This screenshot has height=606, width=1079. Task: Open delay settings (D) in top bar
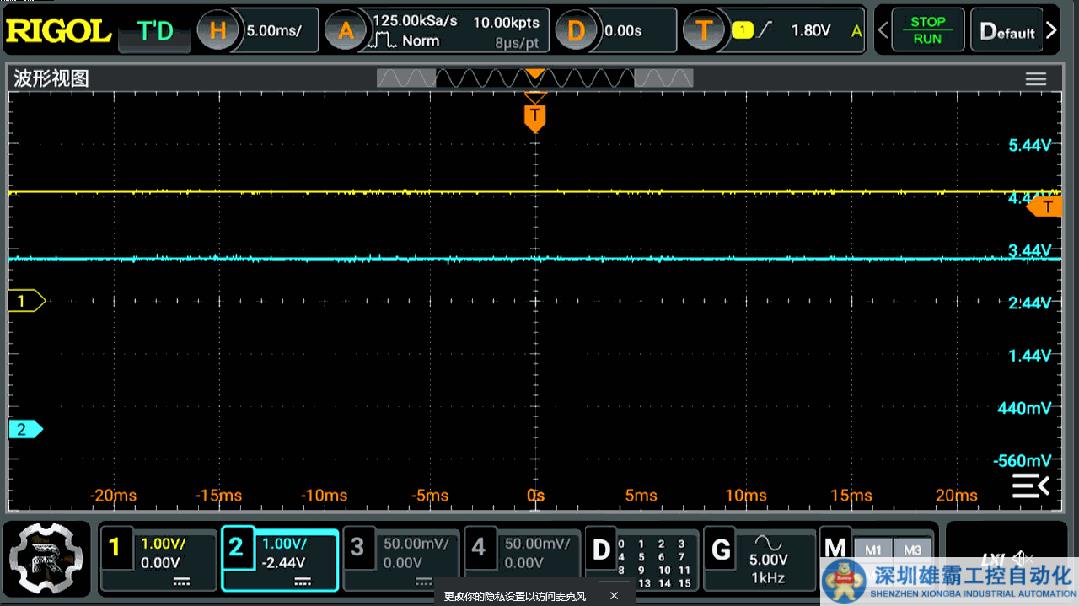[575, 31]
